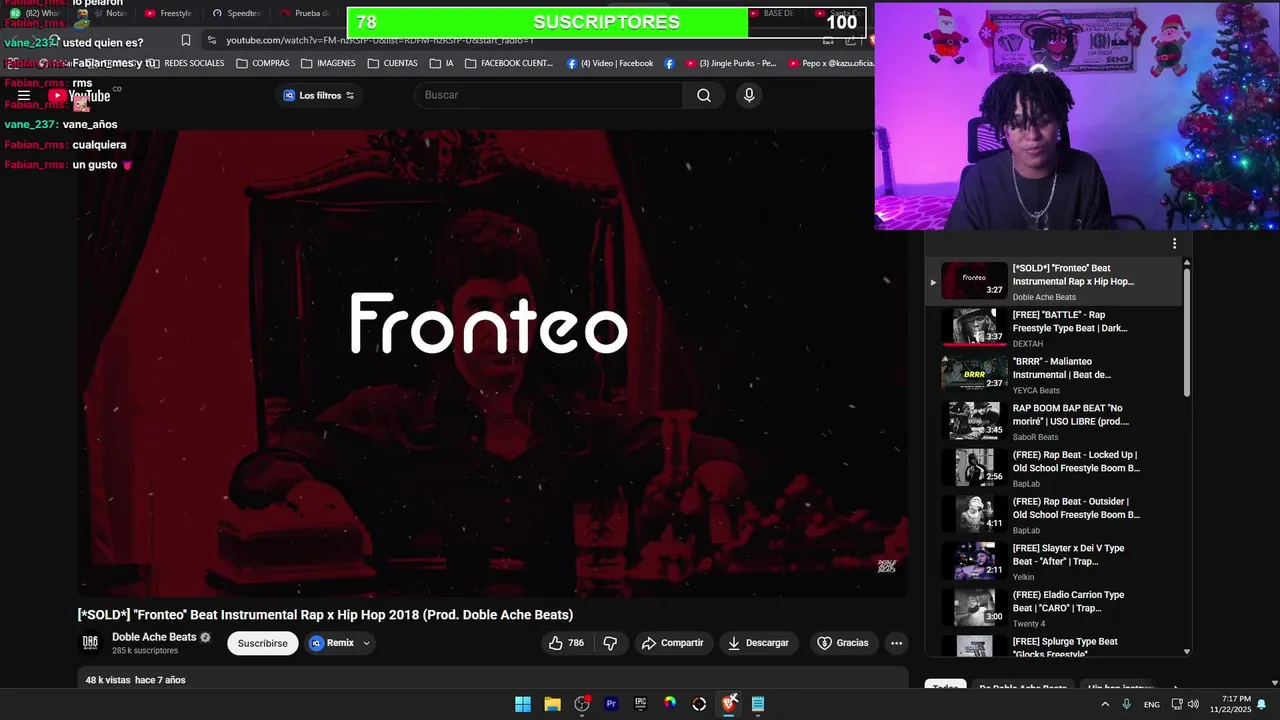
Task: Bookmark this page using address bar icon
Action: (x=186, y=40)
